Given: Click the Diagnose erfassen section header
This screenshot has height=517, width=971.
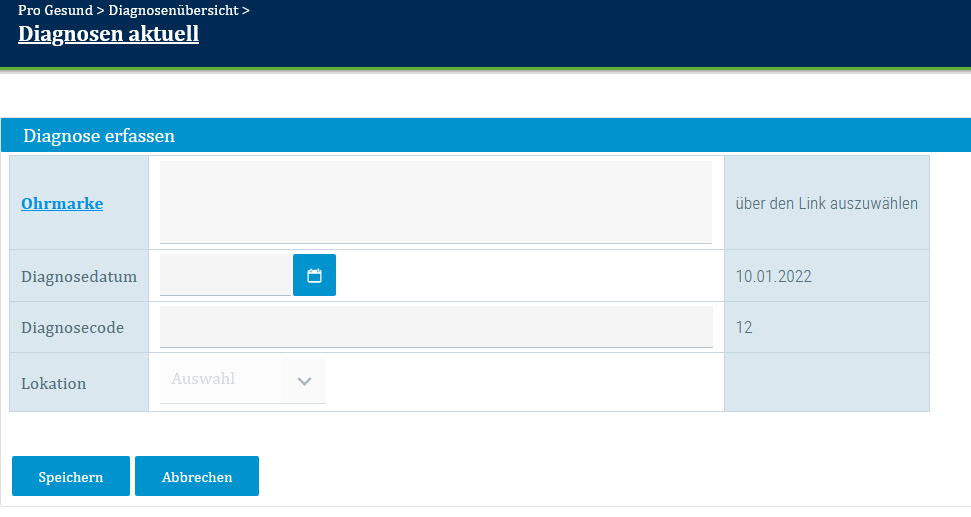Looking at the screenshot, I should pos(99,136).
